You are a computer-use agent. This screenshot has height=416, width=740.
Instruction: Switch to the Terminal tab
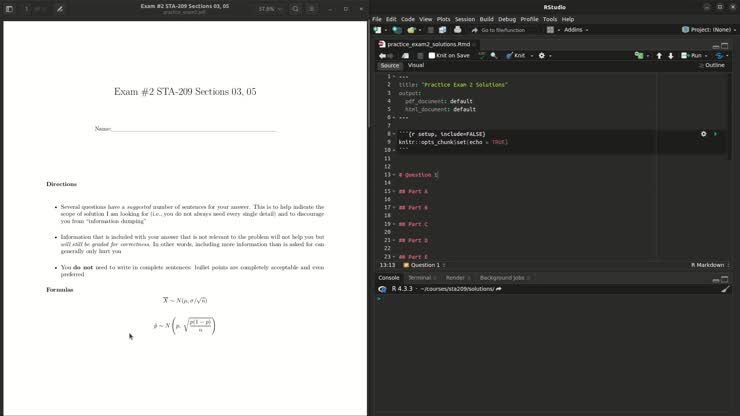420,278
